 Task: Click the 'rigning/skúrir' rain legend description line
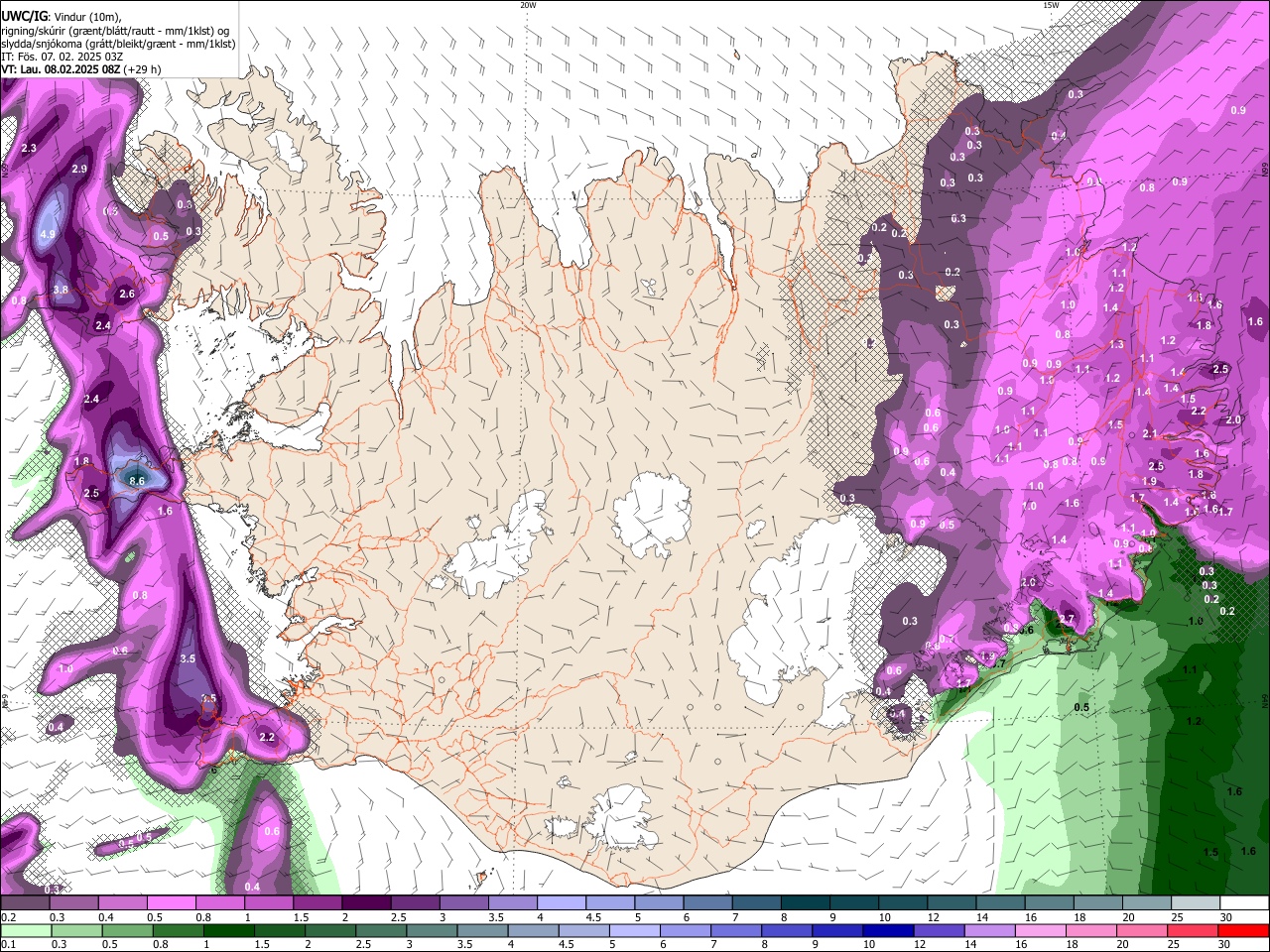coord(115,31)
